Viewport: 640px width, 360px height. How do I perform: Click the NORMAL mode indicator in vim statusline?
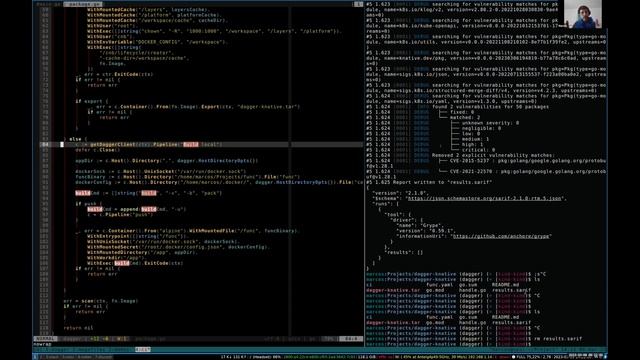coord(45,339)
